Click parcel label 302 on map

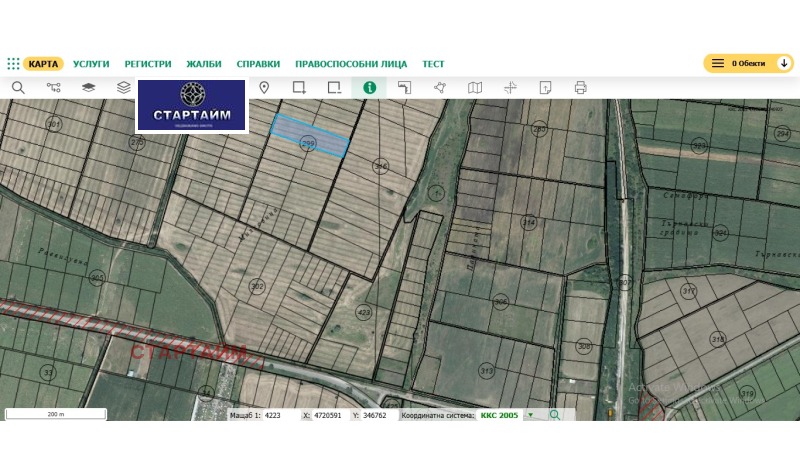[x=257, y=286]
